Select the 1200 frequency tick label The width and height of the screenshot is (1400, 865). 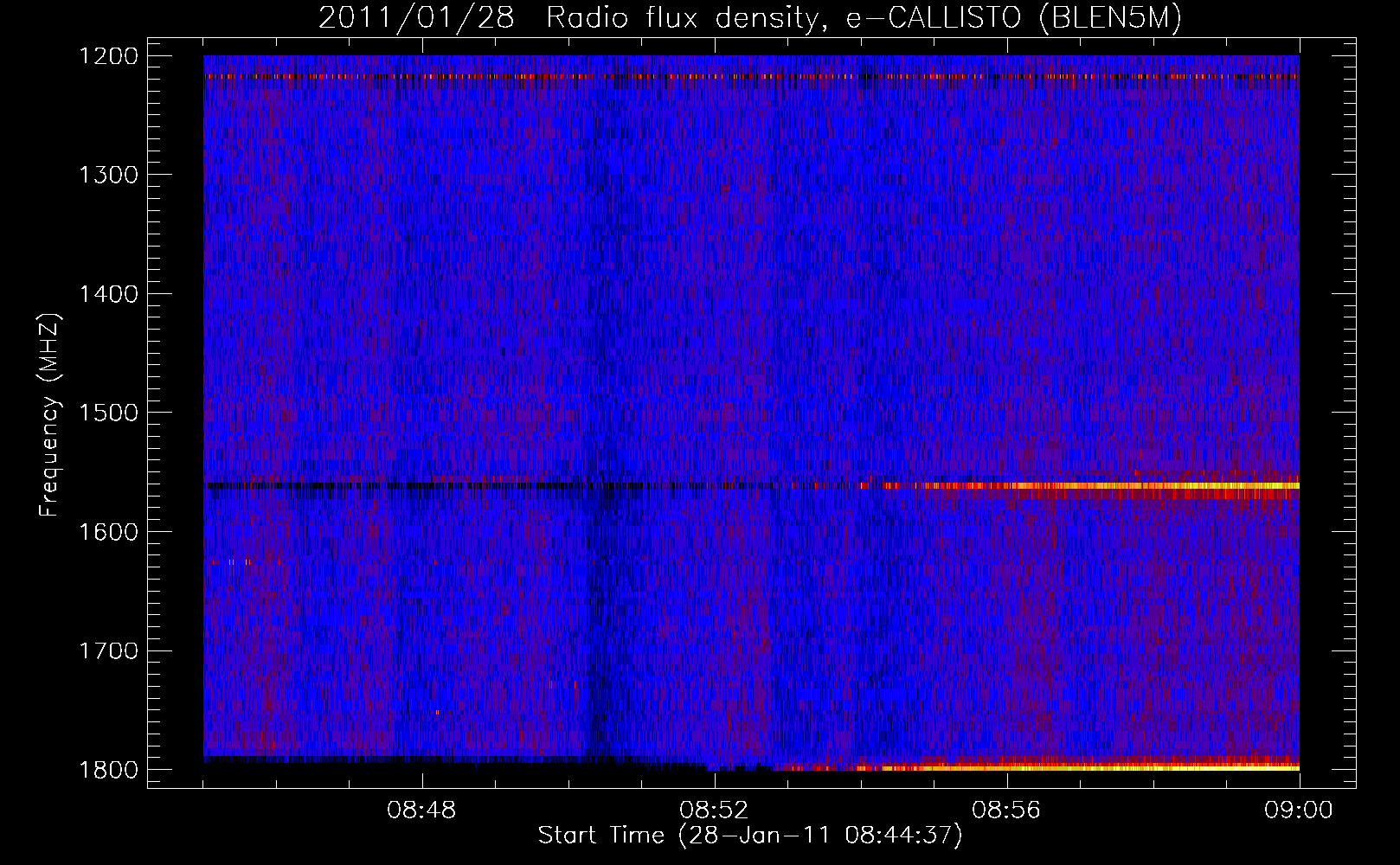tap(108, 56)
